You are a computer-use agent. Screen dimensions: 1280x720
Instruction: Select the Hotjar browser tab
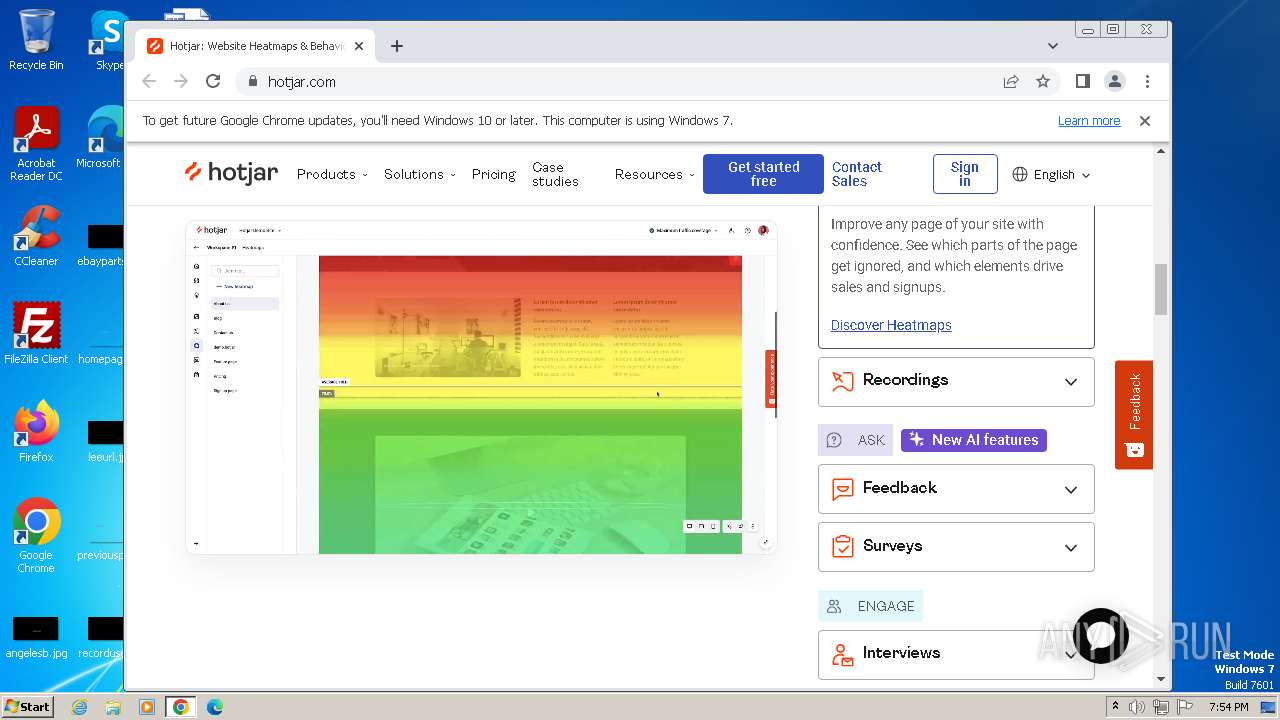[254, 46]
